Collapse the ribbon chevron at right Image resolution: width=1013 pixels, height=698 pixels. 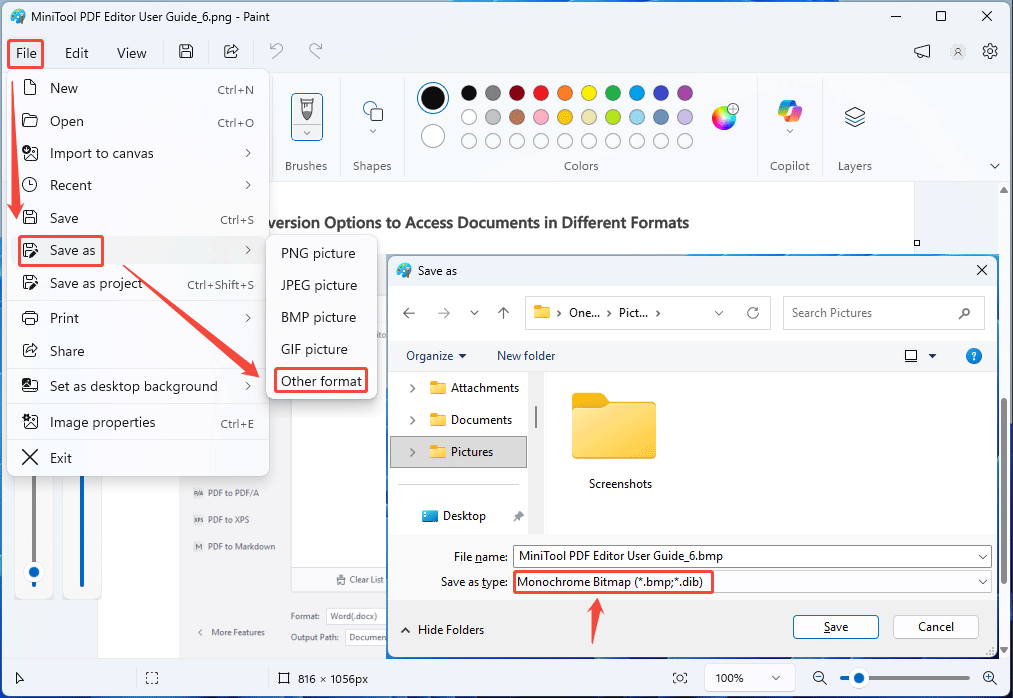click(995, 166)
